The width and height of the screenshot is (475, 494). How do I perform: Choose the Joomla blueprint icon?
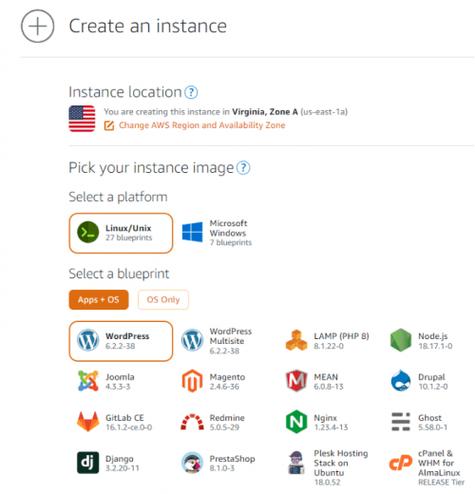click(x=88, y=381)
